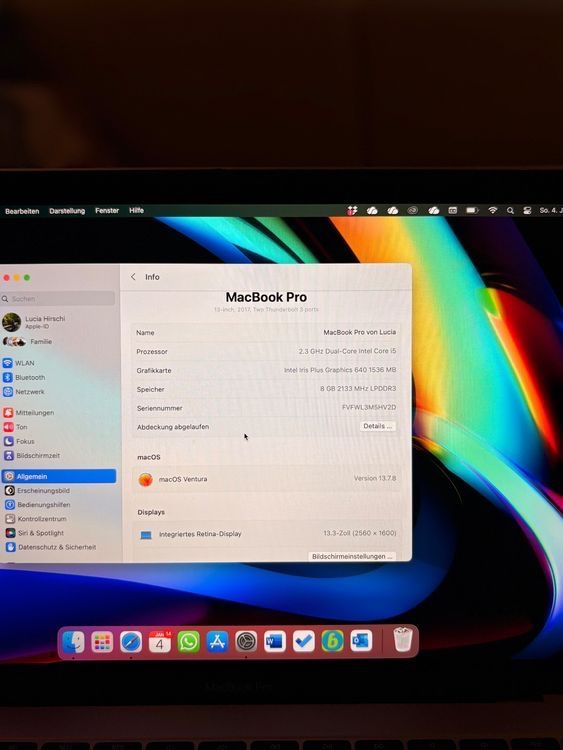The width and height of the screenshot is (563, 750).
Task: Open Finder from the Dock
Action: click(x=73, y=641)
